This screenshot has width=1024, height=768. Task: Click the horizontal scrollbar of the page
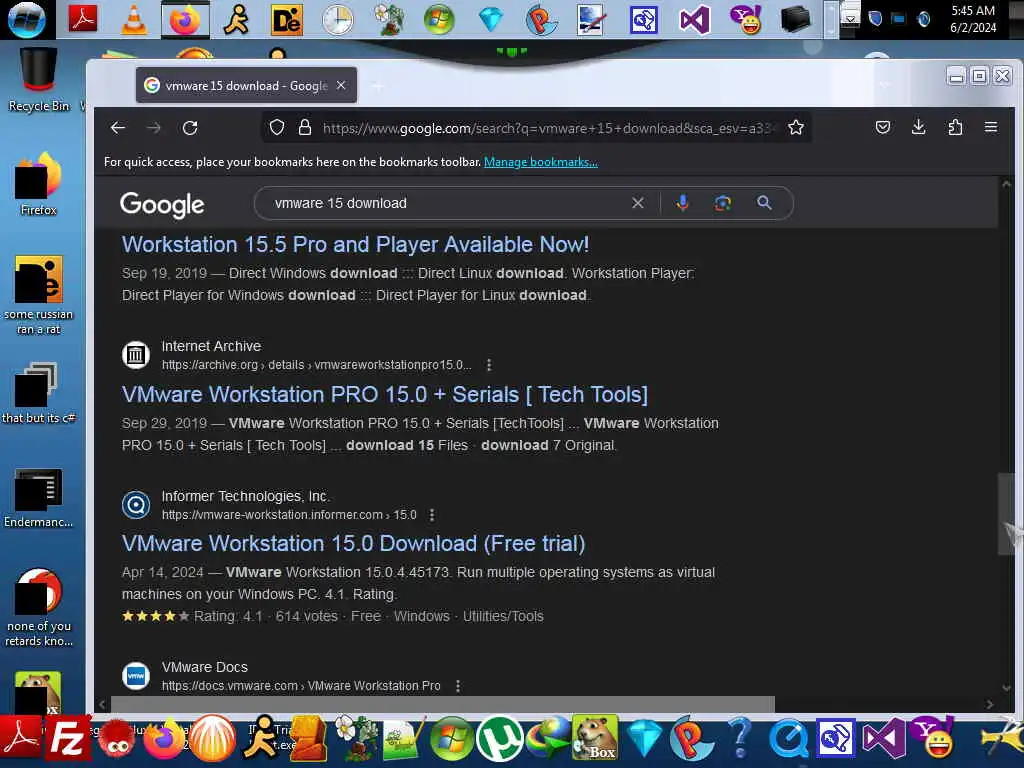click(443, 704)
